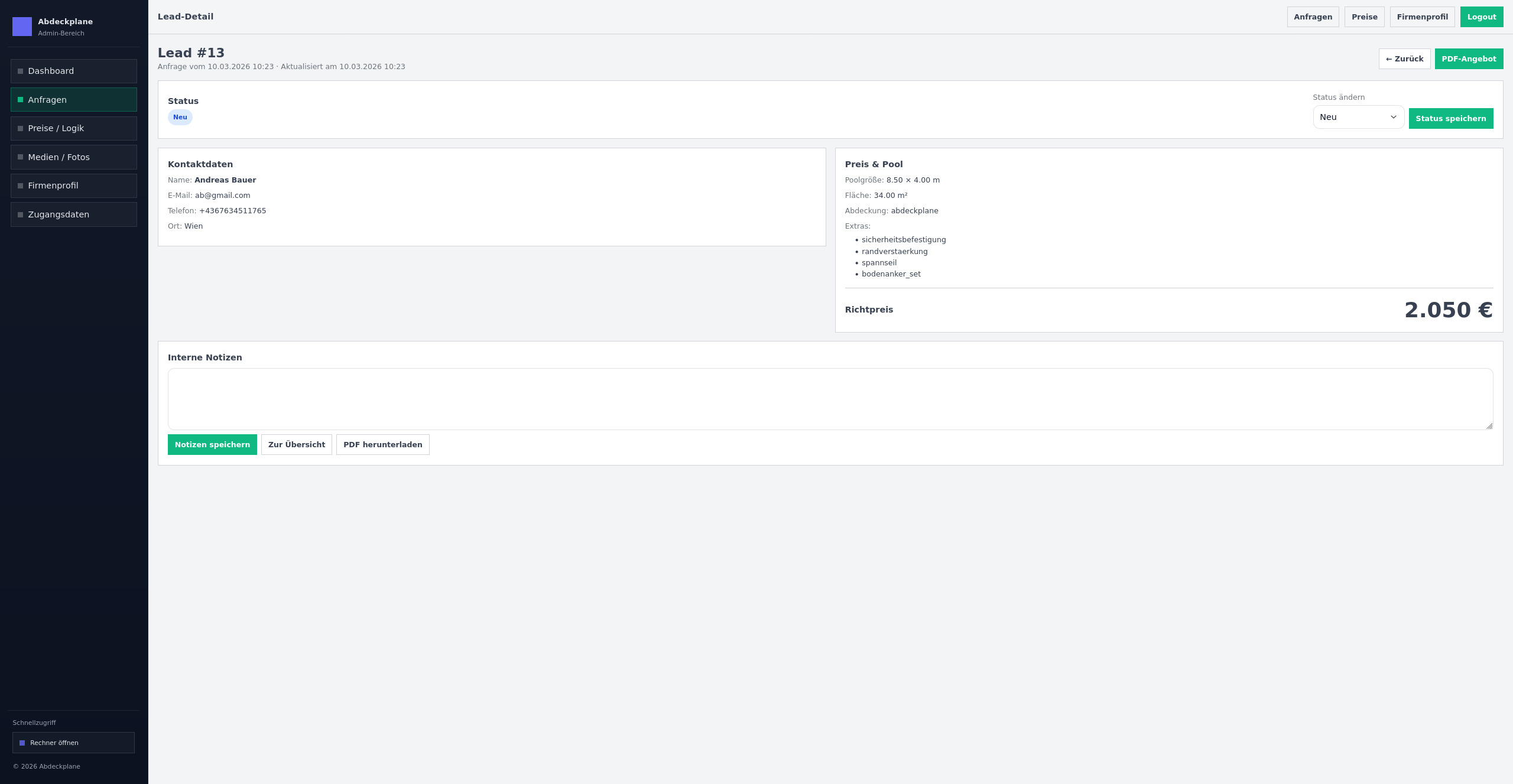Go to Medien / Fotos section
The image size is (1513, 784).
pyautogui.click(x=73, y=157)
